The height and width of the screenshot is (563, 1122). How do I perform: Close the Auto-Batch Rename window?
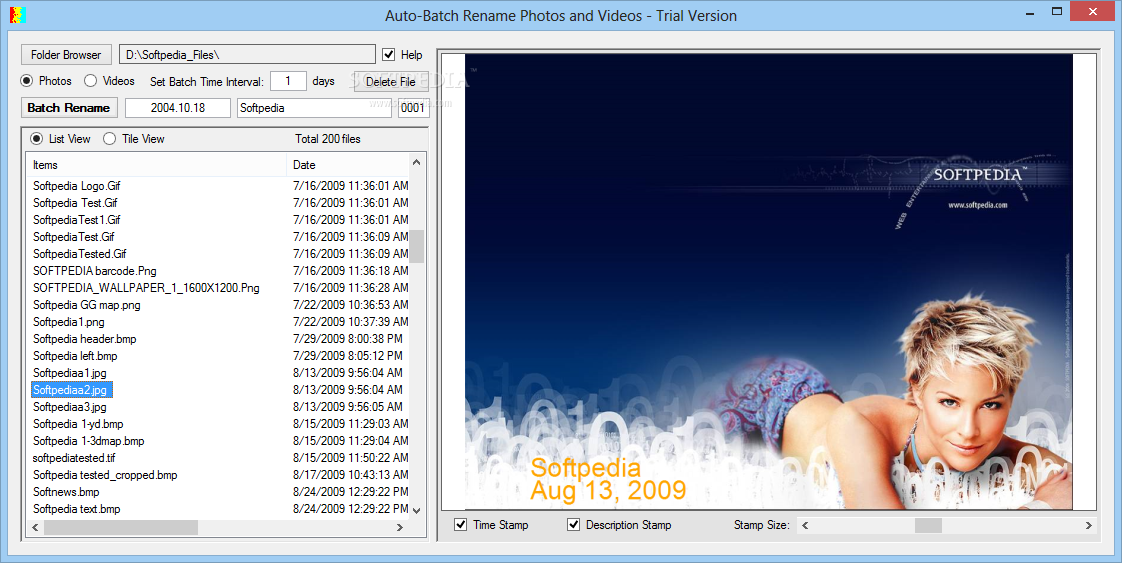click(1093, 11)
